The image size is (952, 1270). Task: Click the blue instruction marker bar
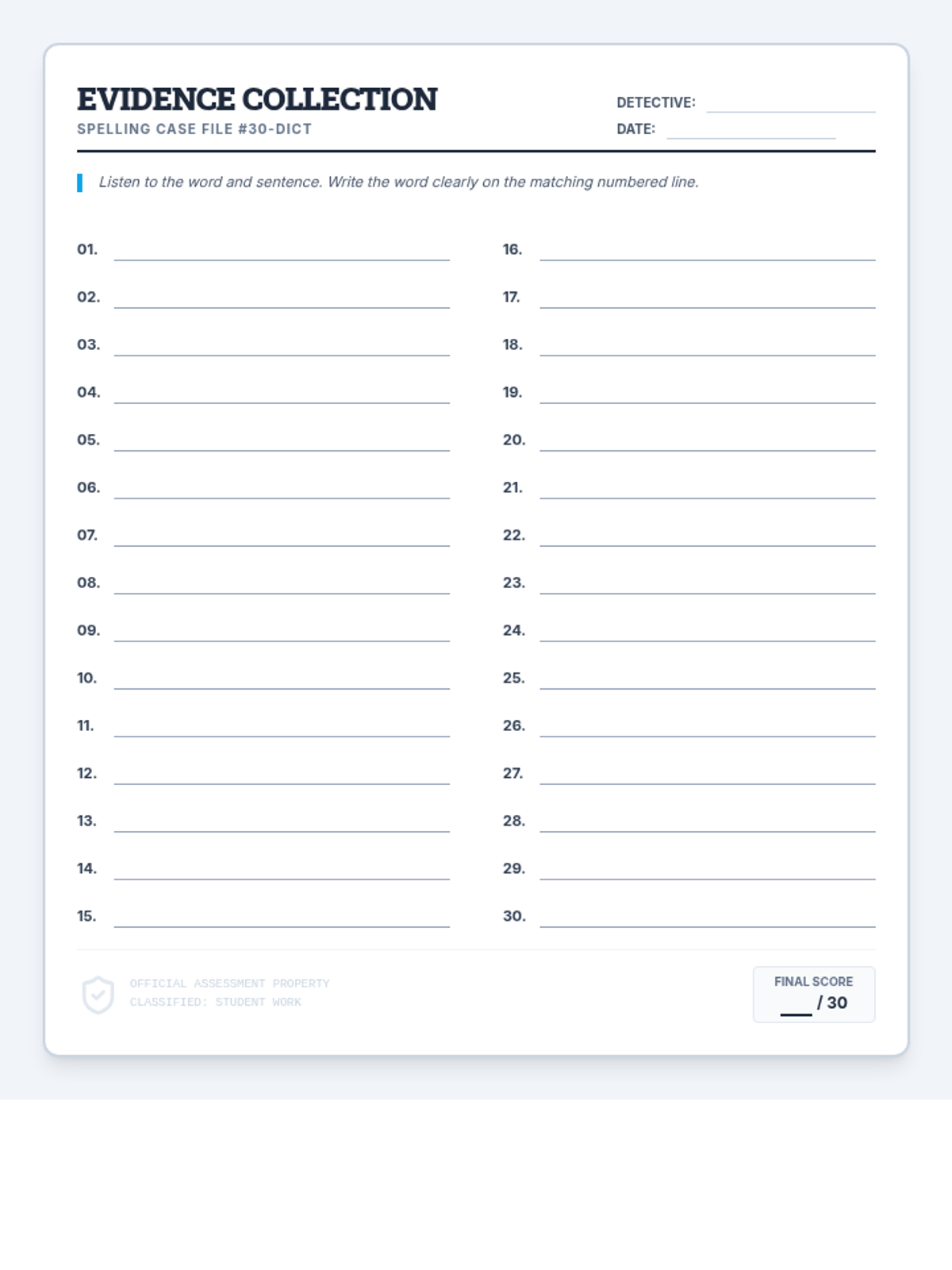[79, 183]
